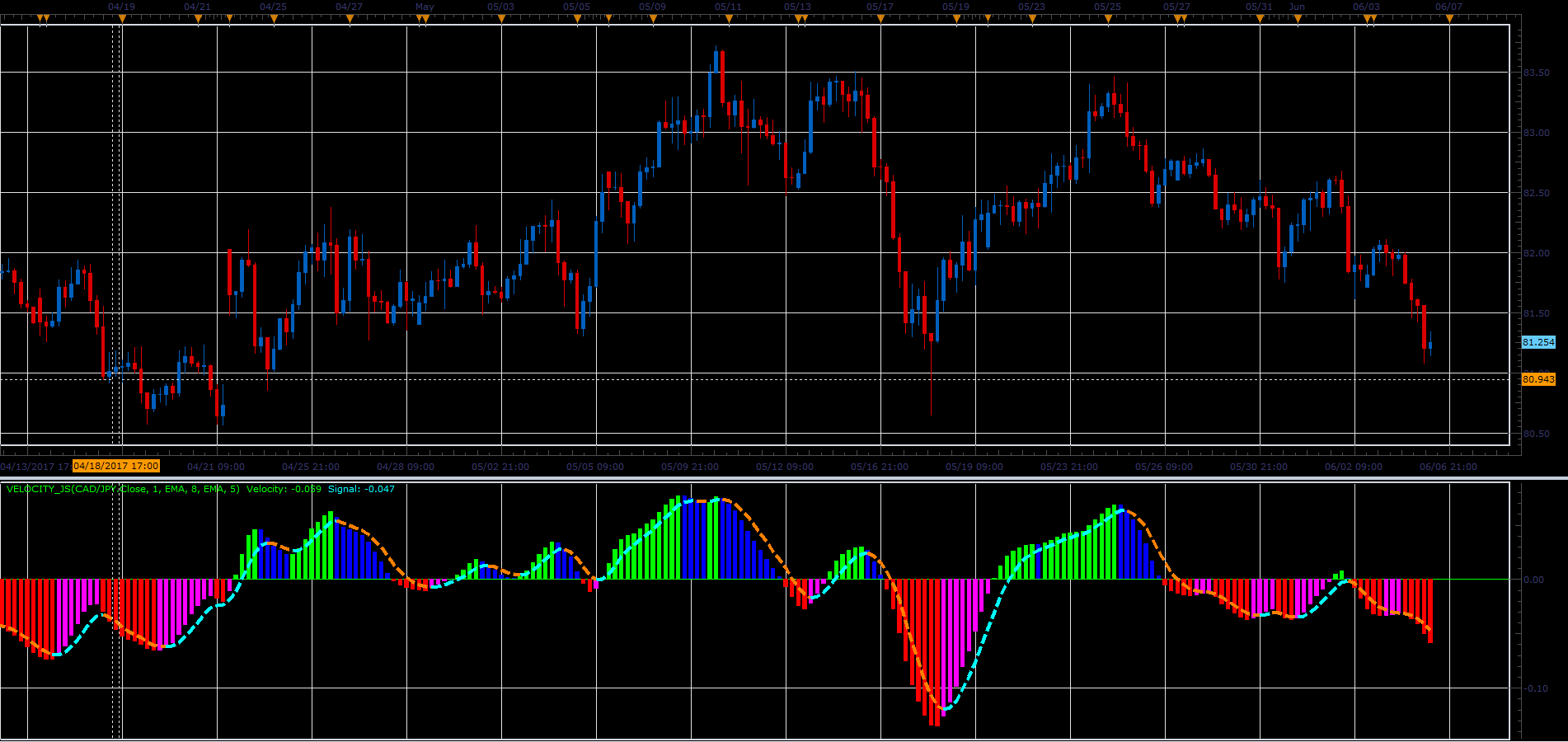Screen dimensions: 1568x742
Task: Click the 0.00 indicator axis label
Action: 1534,580
